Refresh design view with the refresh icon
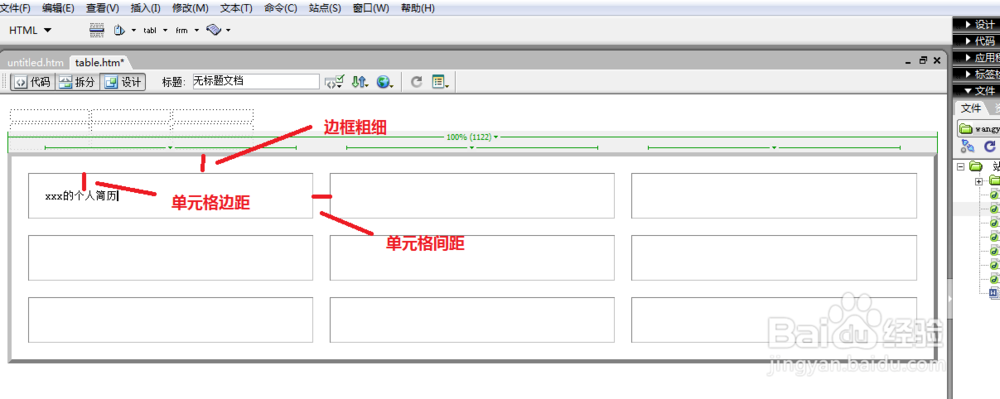The image size is (1000, 399). 416,82
